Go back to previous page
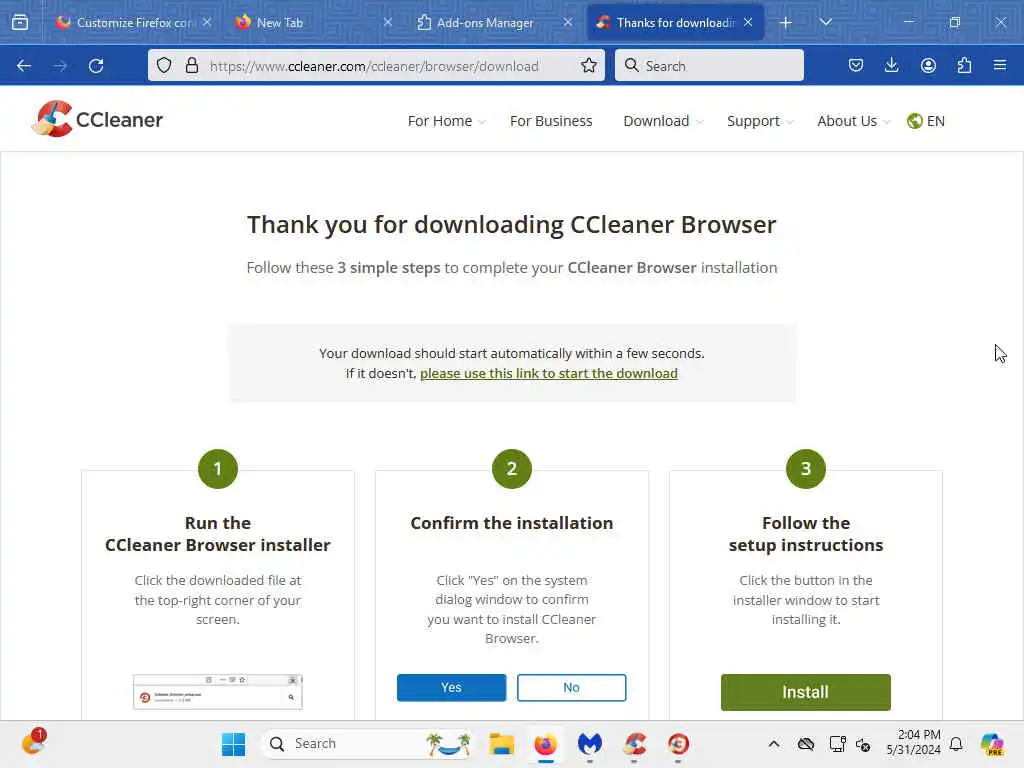 [24, 65]
